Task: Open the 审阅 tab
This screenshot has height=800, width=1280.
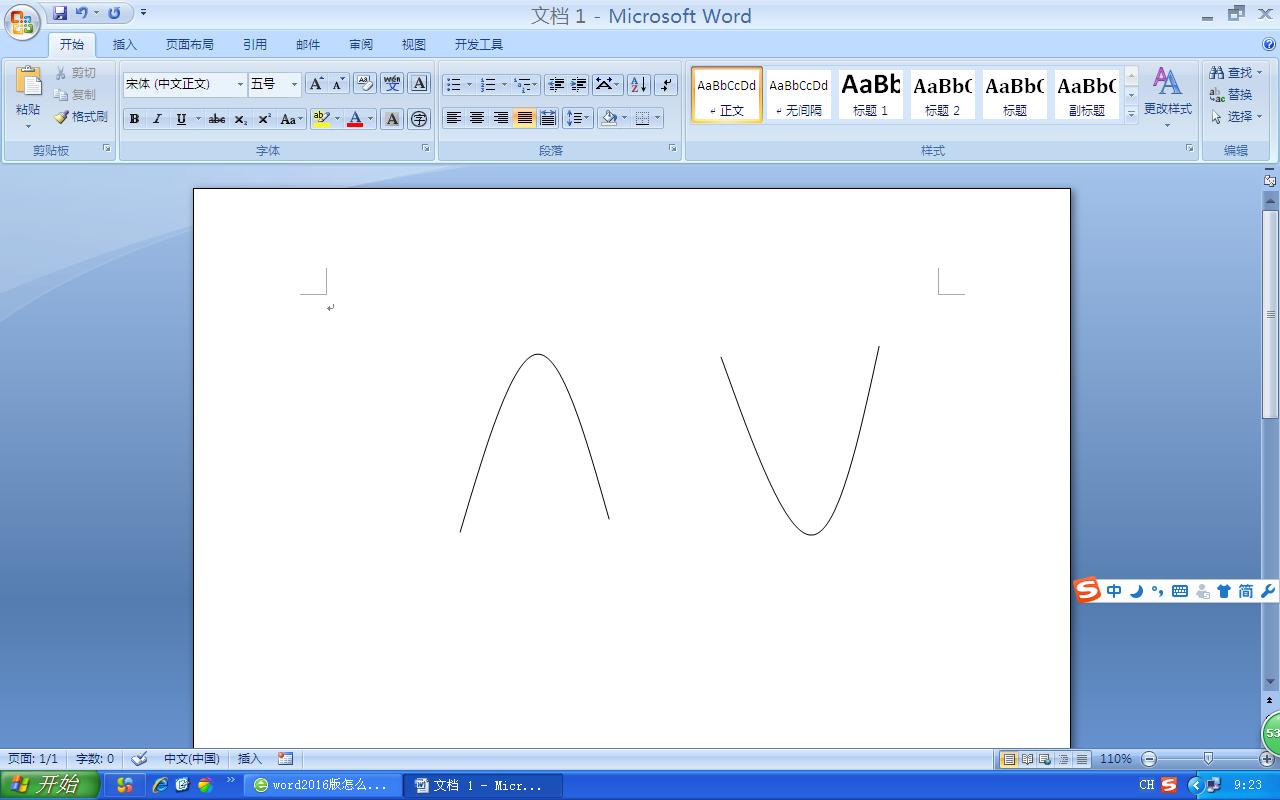Action: point(361,45)
